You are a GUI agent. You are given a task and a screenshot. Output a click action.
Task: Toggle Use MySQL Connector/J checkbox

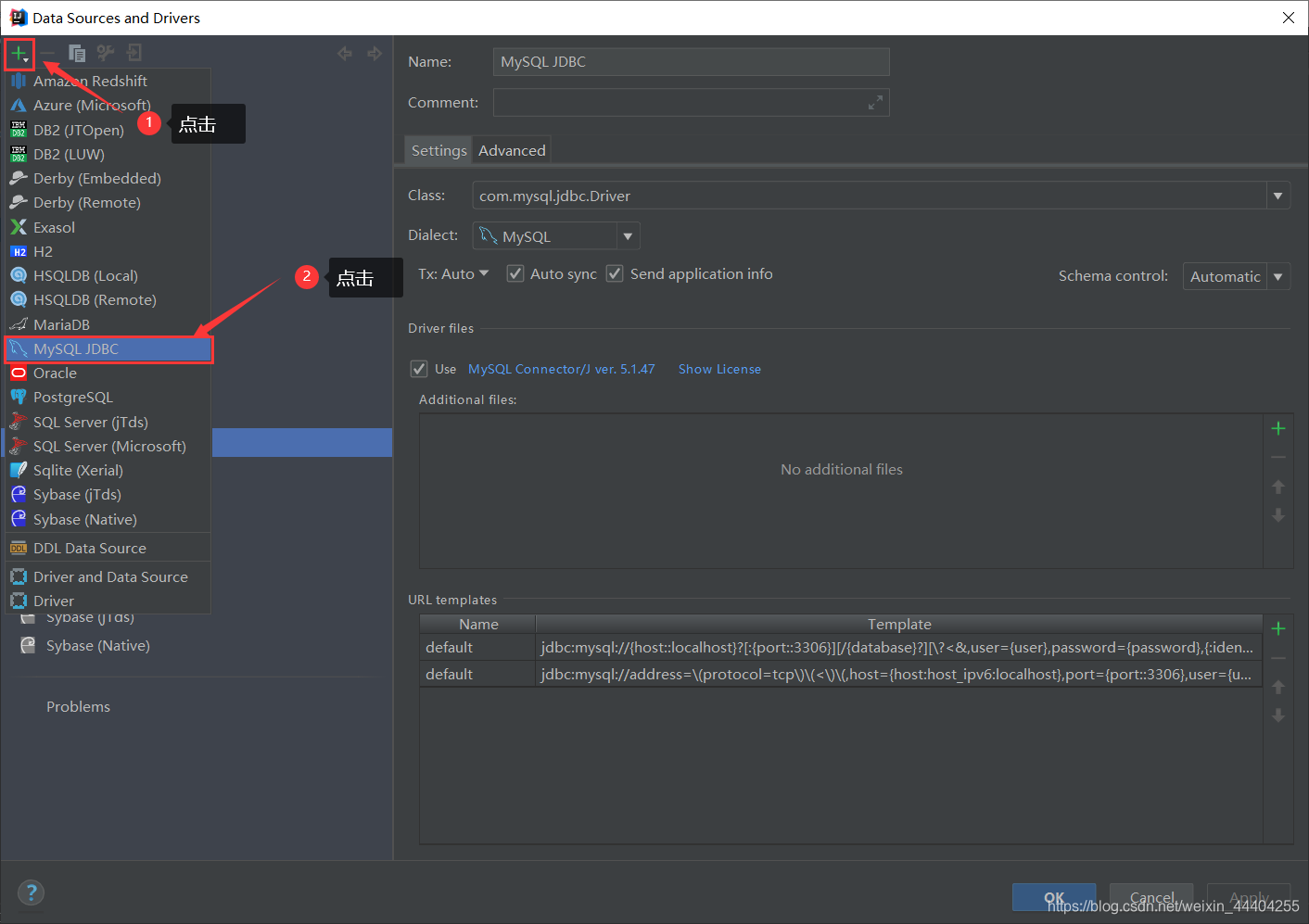tap(419, 369)
